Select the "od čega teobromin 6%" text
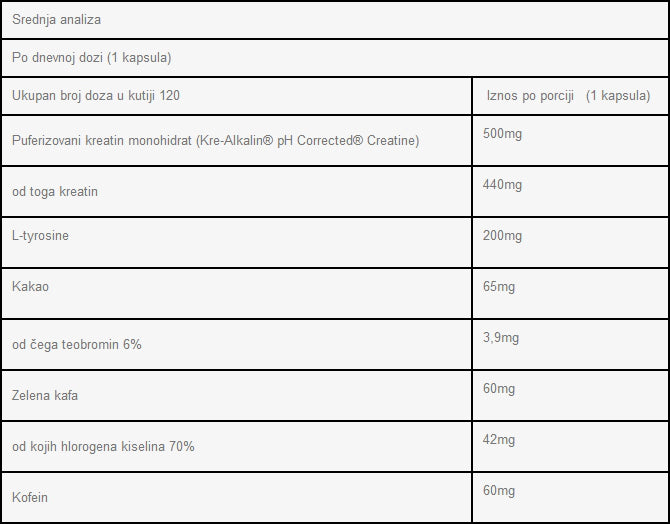This screenshot has height=524, width=670. point(77,344)
